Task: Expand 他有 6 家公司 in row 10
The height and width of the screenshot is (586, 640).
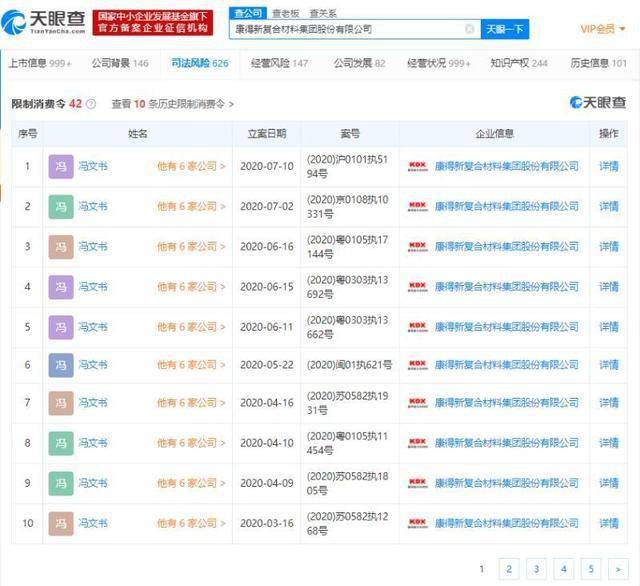Action: 191,524
